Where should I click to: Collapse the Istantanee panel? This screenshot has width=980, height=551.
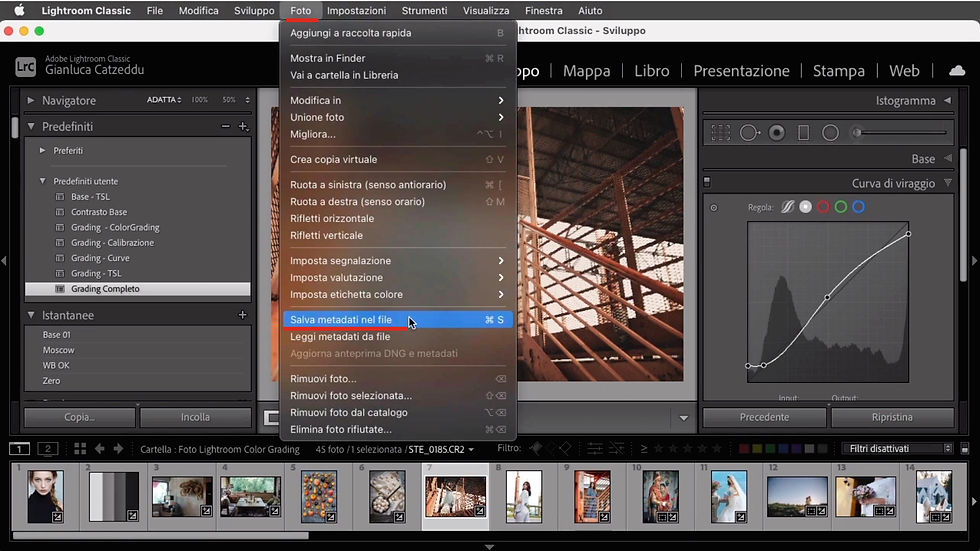31,315
